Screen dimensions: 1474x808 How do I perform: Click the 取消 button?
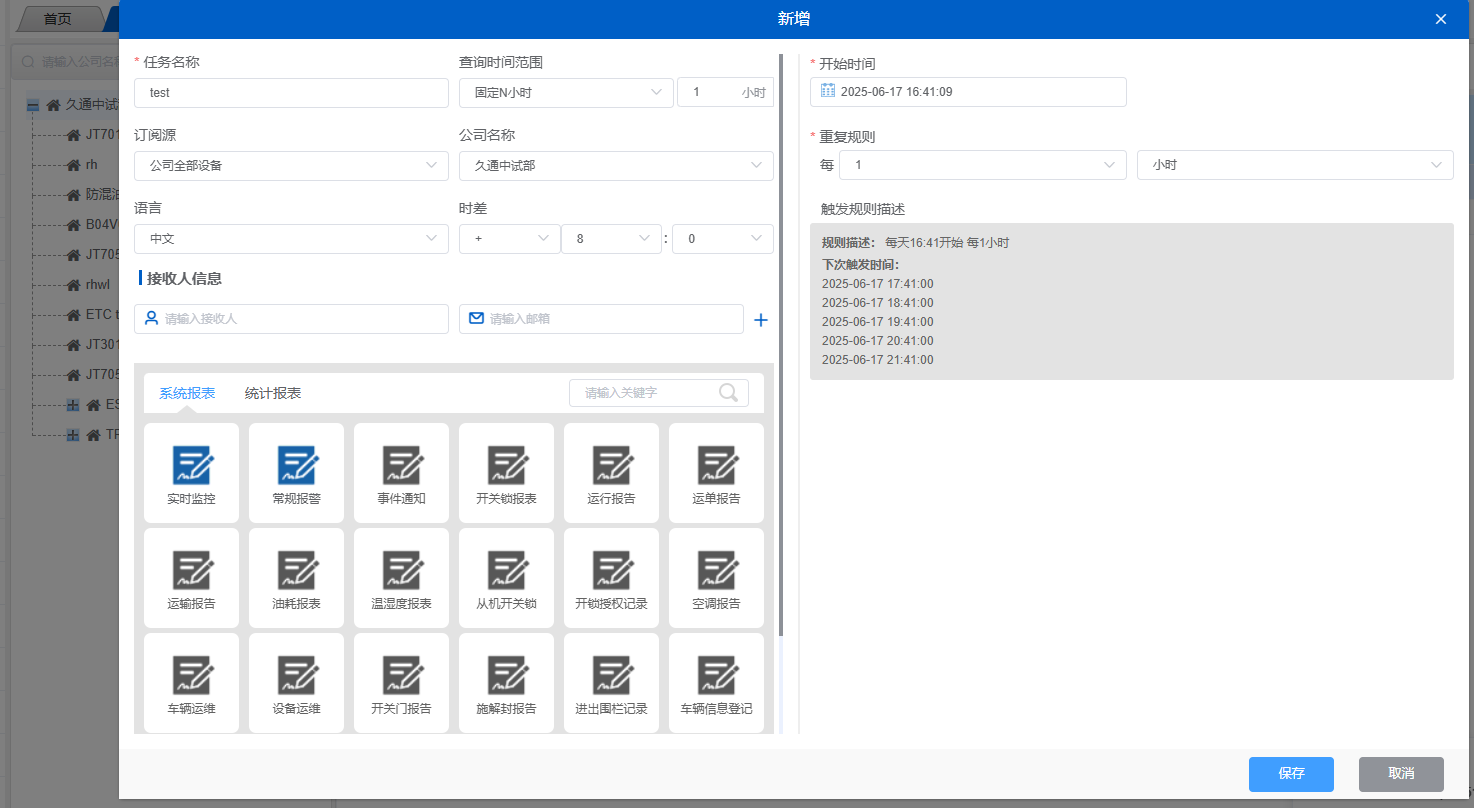tap(1401, 774)
